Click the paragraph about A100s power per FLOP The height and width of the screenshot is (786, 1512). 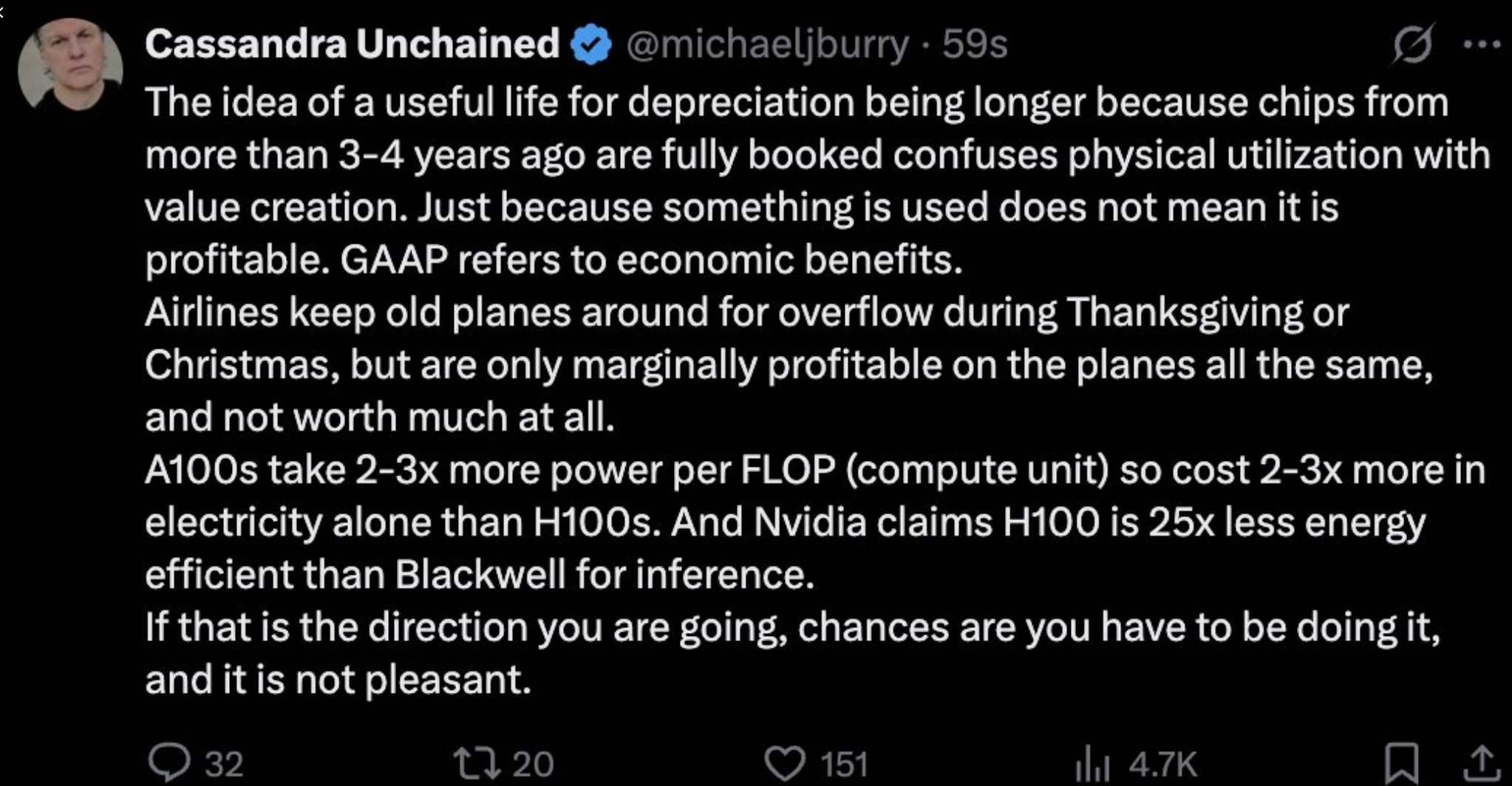(813, 522)
